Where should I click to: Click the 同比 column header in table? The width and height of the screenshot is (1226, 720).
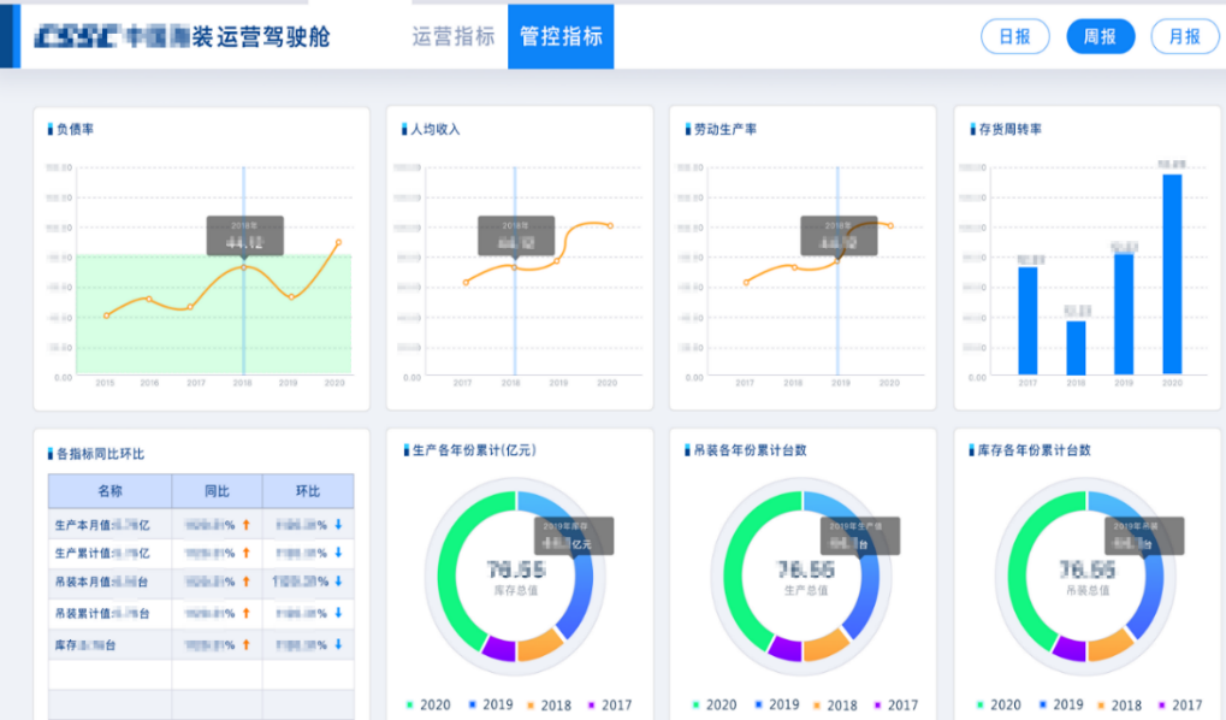(x=217, y=491)
